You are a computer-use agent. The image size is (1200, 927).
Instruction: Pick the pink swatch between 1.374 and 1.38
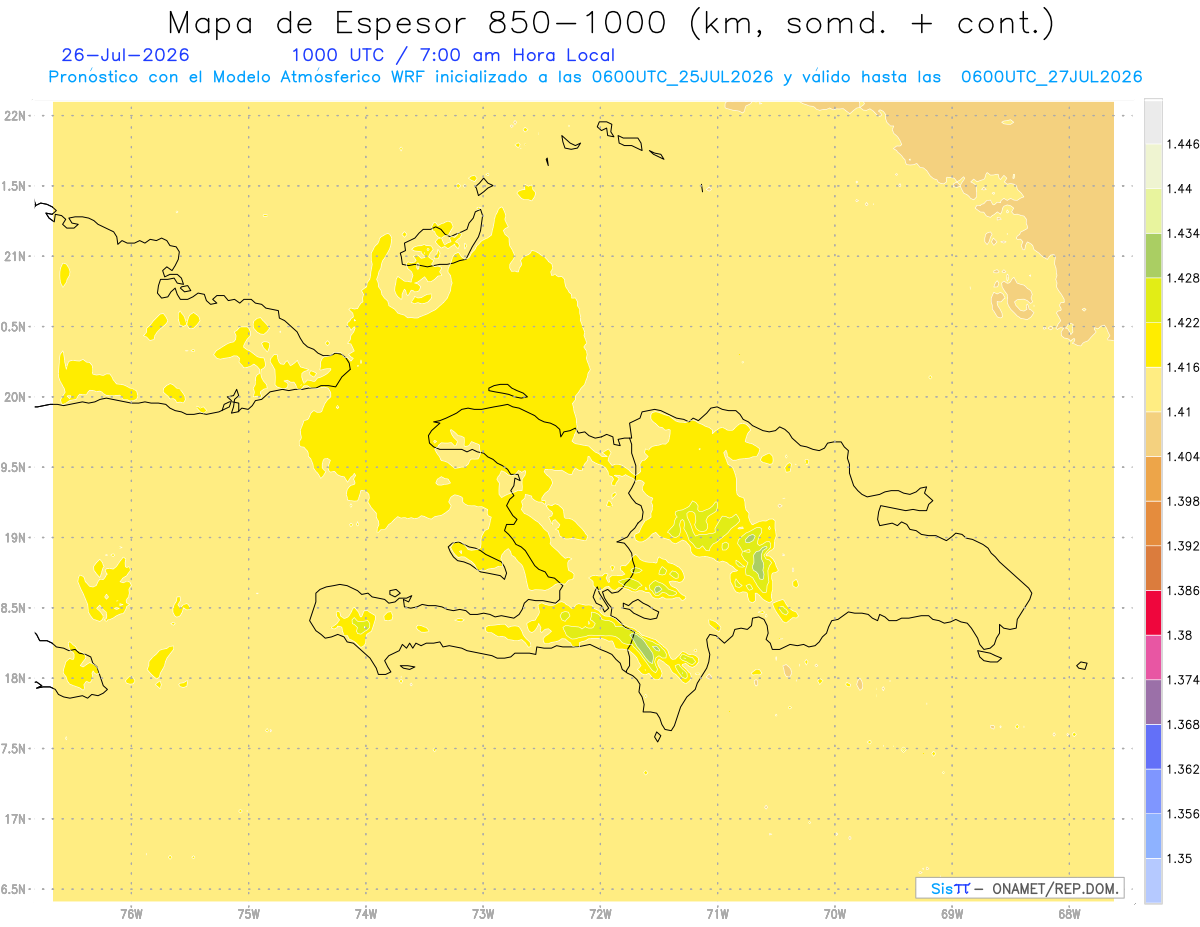pos(1153,657)
